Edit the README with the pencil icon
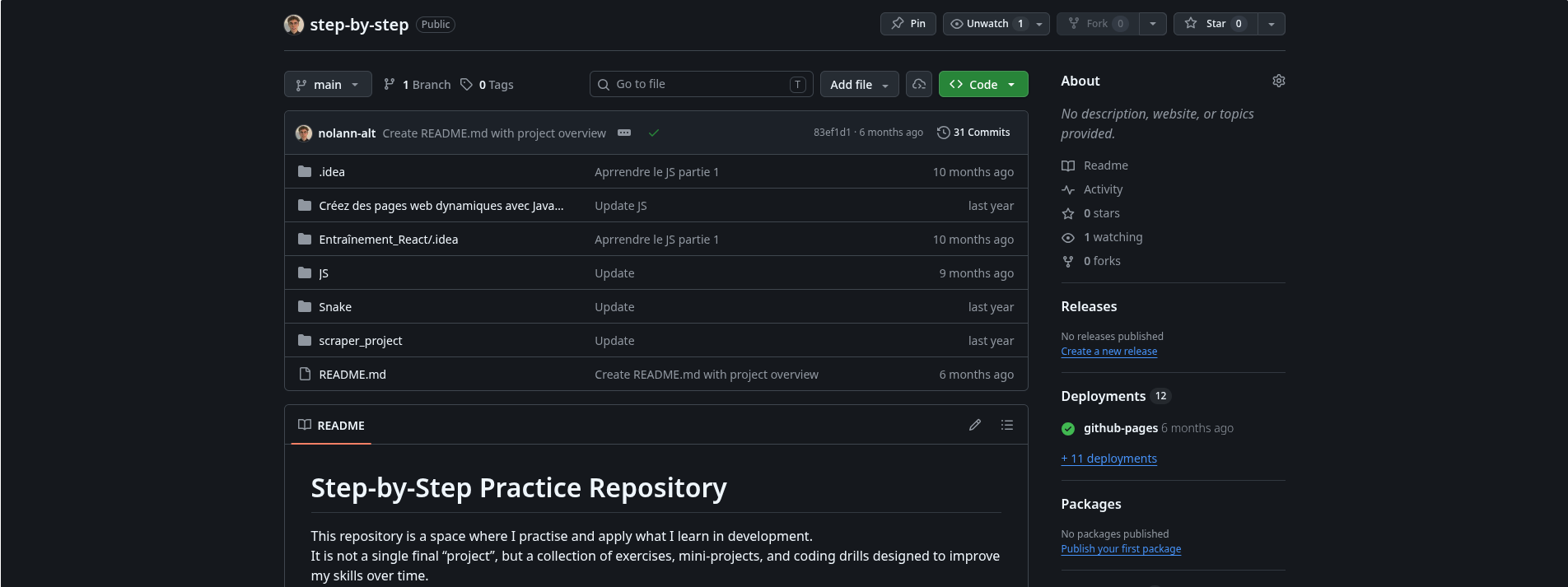The width and height of the screenshot is (1568, 587). [975, 425]
